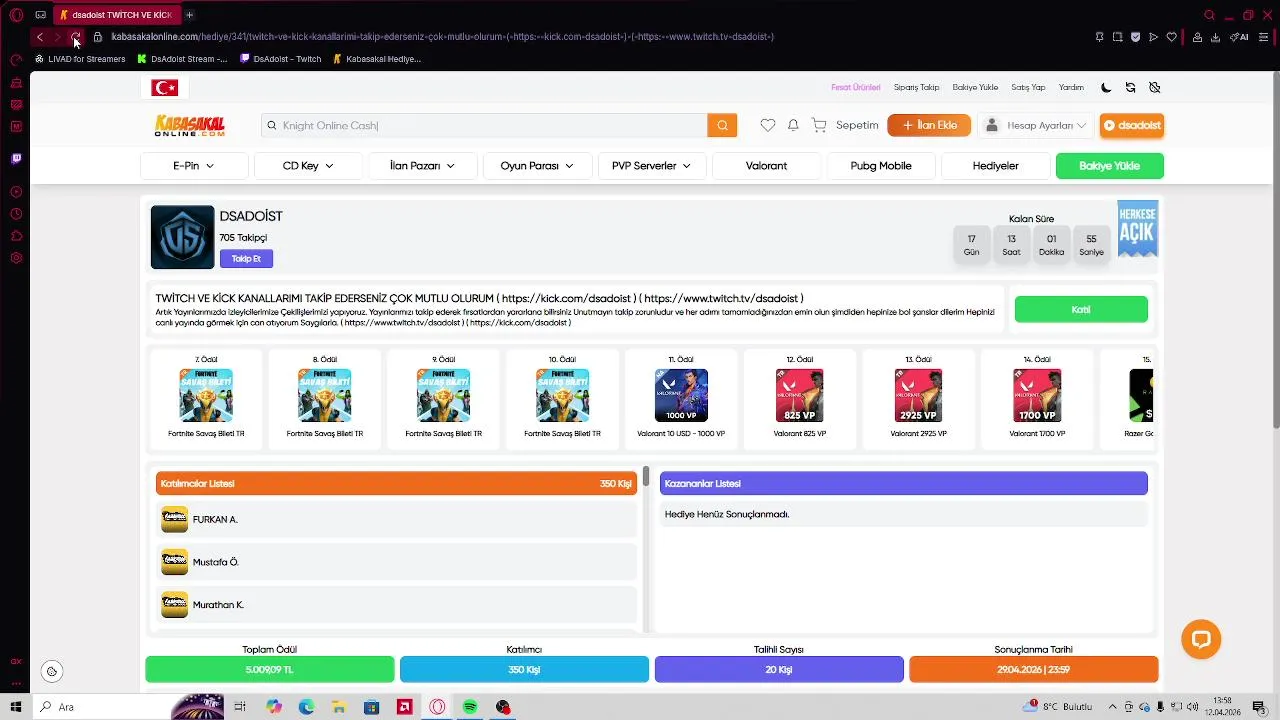This screenshot has width=1280, height=720.
Task: Click the snapshot icon in address bar
Action: click(1117, 37)
